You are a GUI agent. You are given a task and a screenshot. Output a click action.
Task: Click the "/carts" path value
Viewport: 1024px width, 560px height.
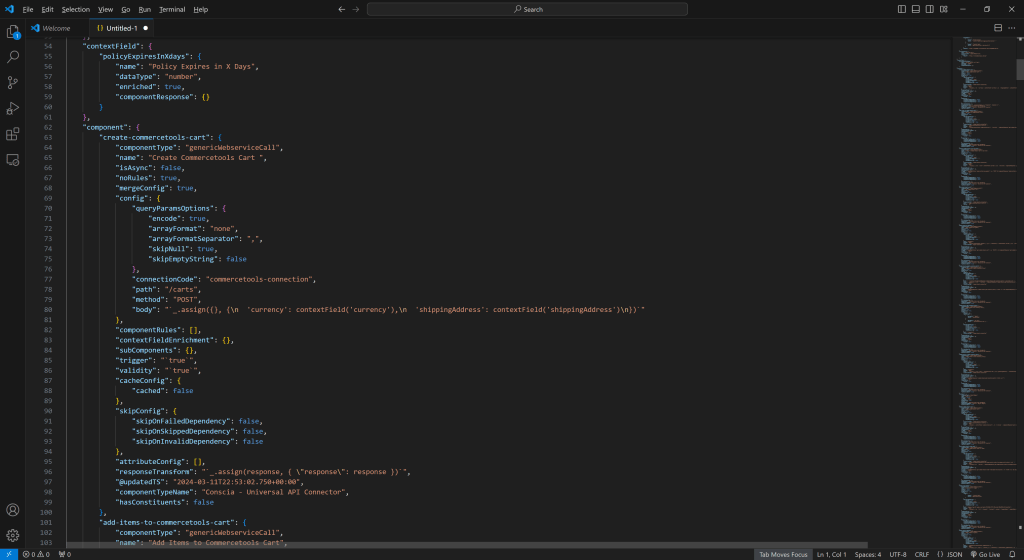(x=181, y=289)
